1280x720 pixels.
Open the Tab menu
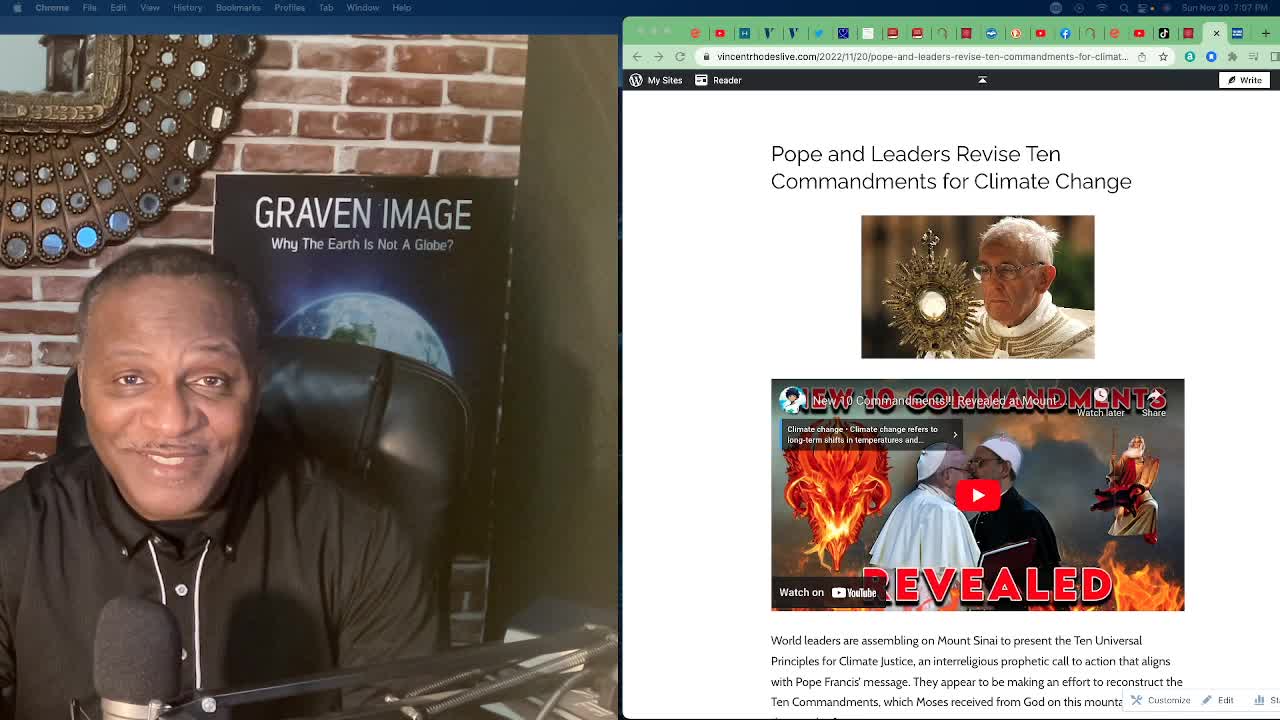(326, 8)
